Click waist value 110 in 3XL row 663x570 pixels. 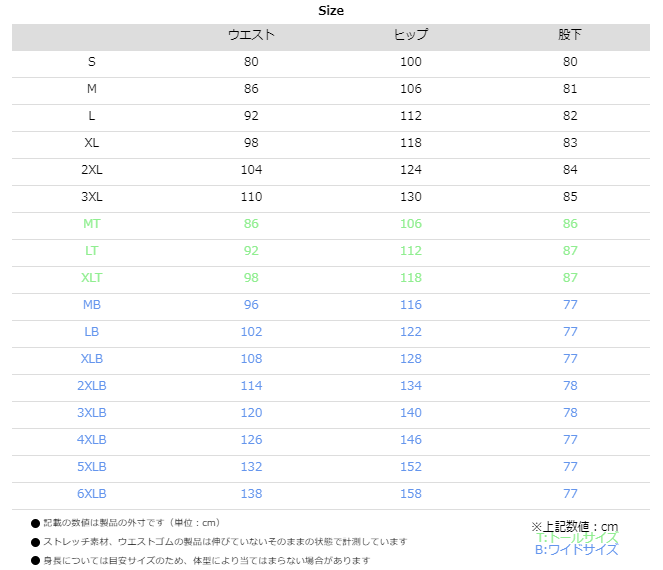click(x=251, y=197)
